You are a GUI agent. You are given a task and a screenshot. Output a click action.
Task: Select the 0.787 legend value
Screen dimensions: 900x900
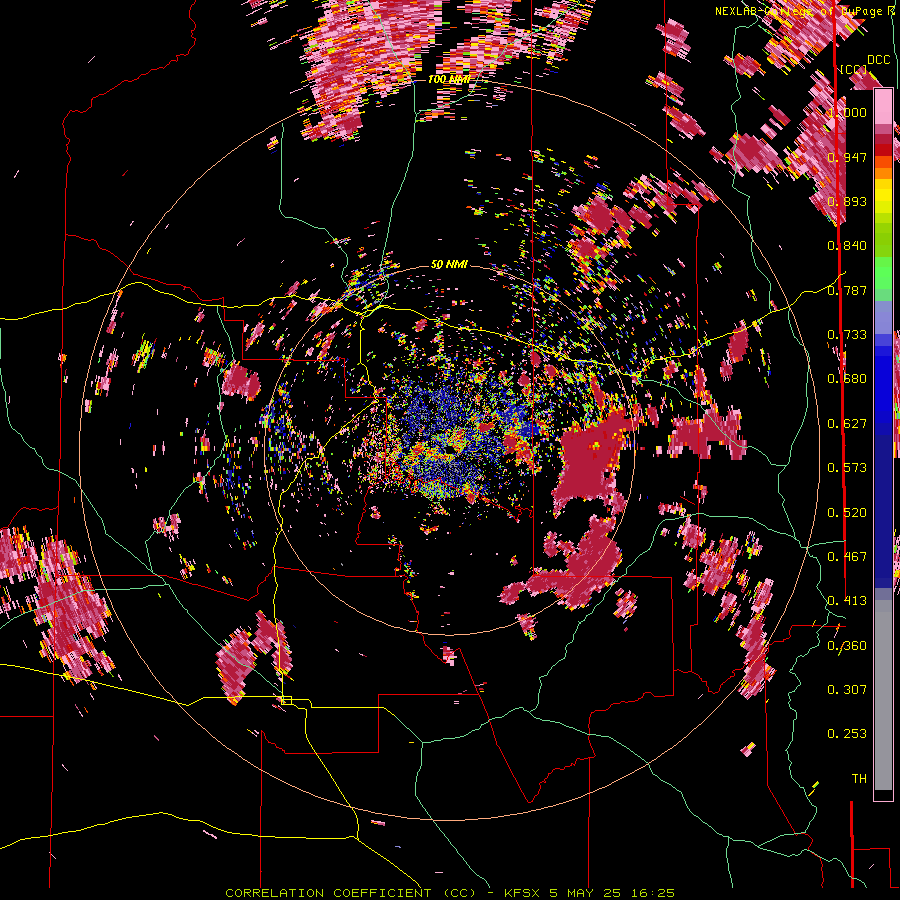coord(847,290)
